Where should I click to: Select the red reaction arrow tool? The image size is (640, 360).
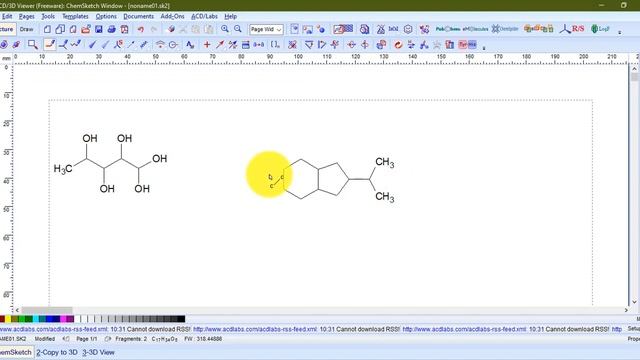(x=220, y=44)
